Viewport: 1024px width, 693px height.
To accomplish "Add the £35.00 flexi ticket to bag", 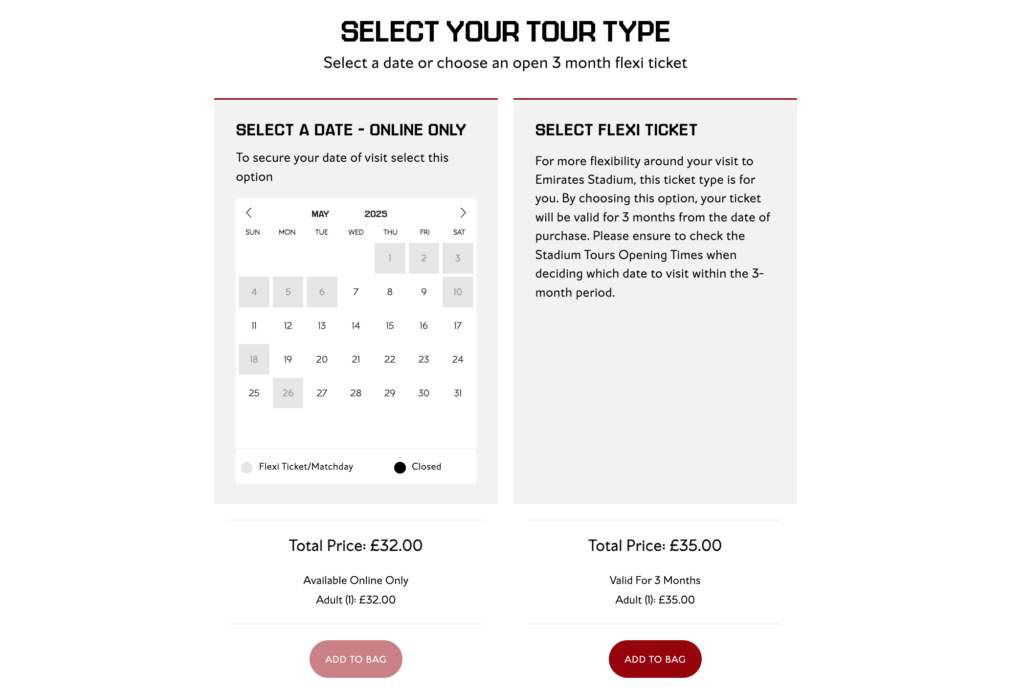I will click(655, 659).
